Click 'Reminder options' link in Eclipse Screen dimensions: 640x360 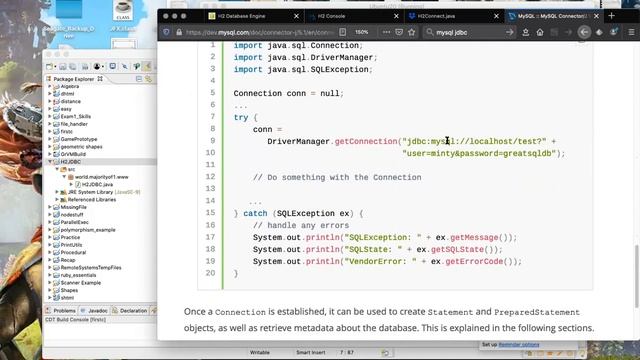(x=519, y=344)
